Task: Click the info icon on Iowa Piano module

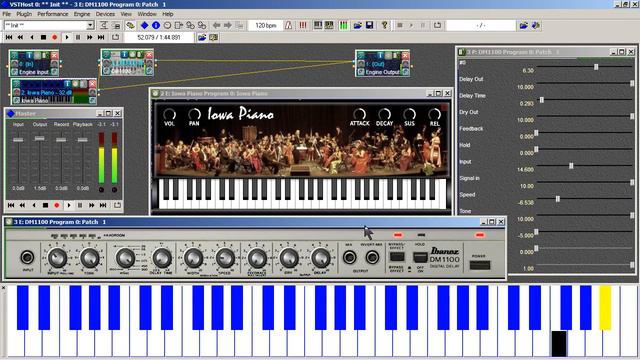Action: click(67, 84)
